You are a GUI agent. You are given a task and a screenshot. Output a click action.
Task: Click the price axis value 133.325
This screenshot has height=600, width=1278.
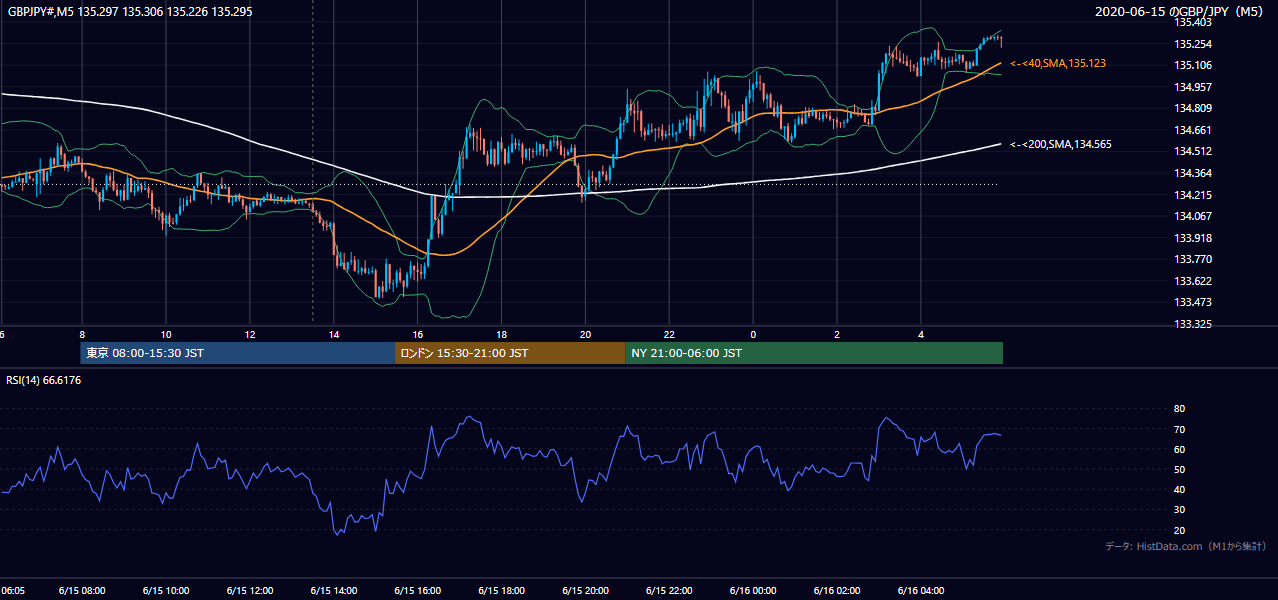[x=1193, y=324]
